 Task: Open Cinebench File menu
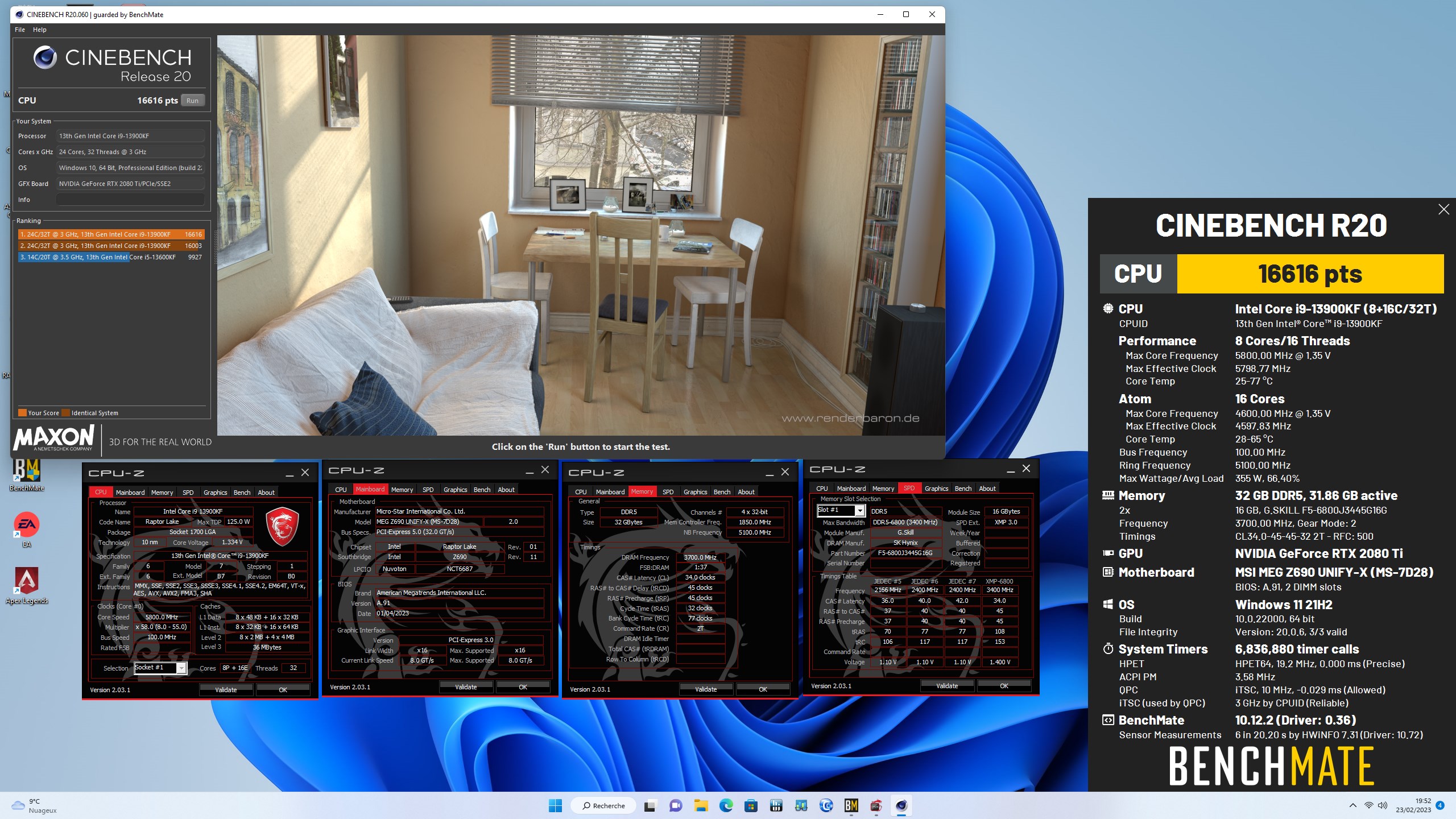click(x=20, y=30)
